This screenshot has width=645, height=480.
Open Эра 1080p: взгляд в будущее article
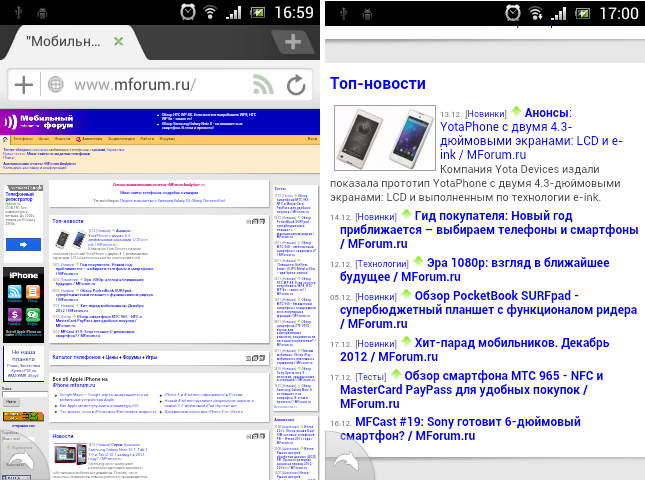tap(475, 269)
